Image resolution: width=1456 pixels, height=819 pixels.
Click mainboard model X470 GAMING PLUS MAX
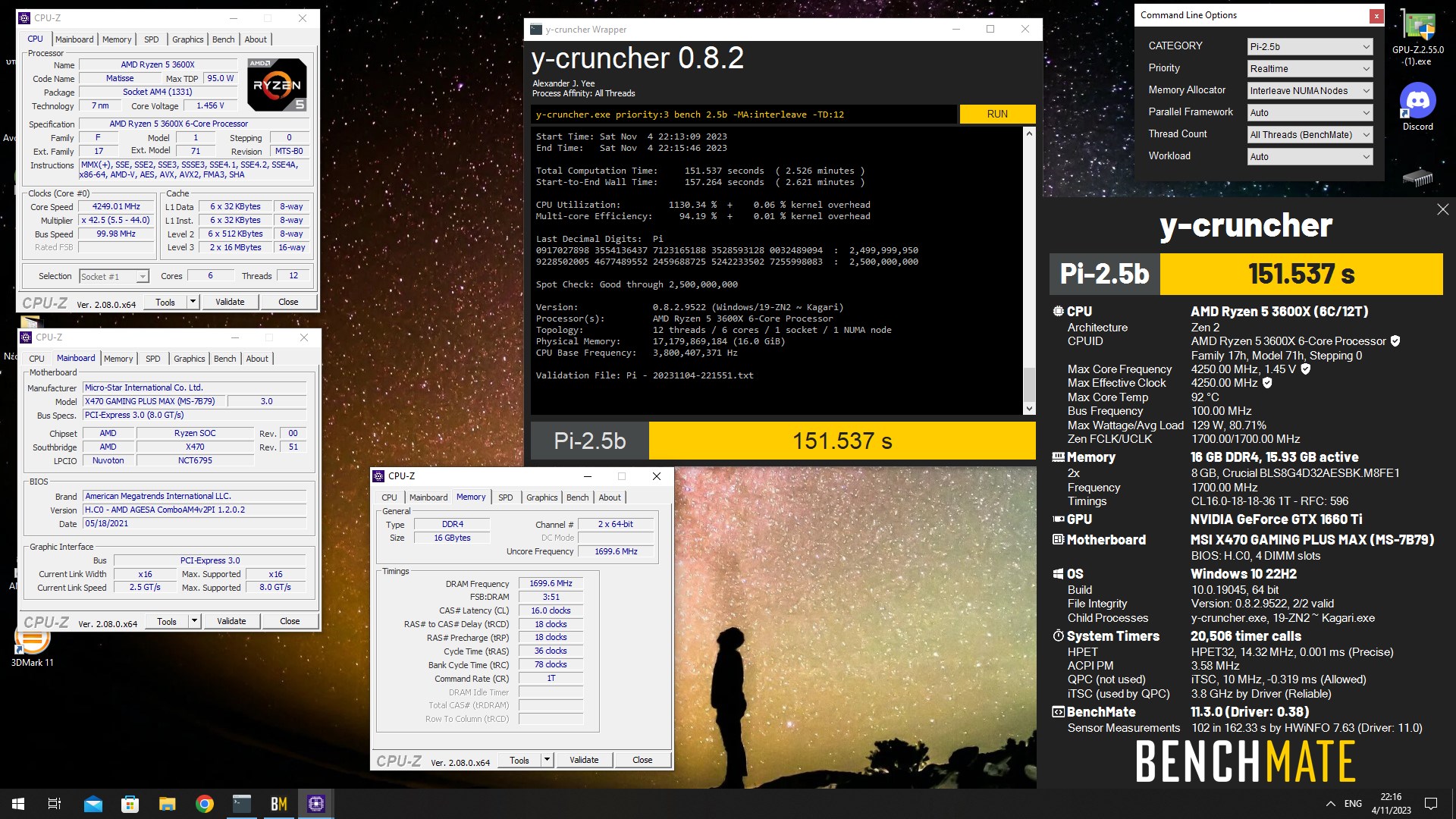(x=155, y=401)
